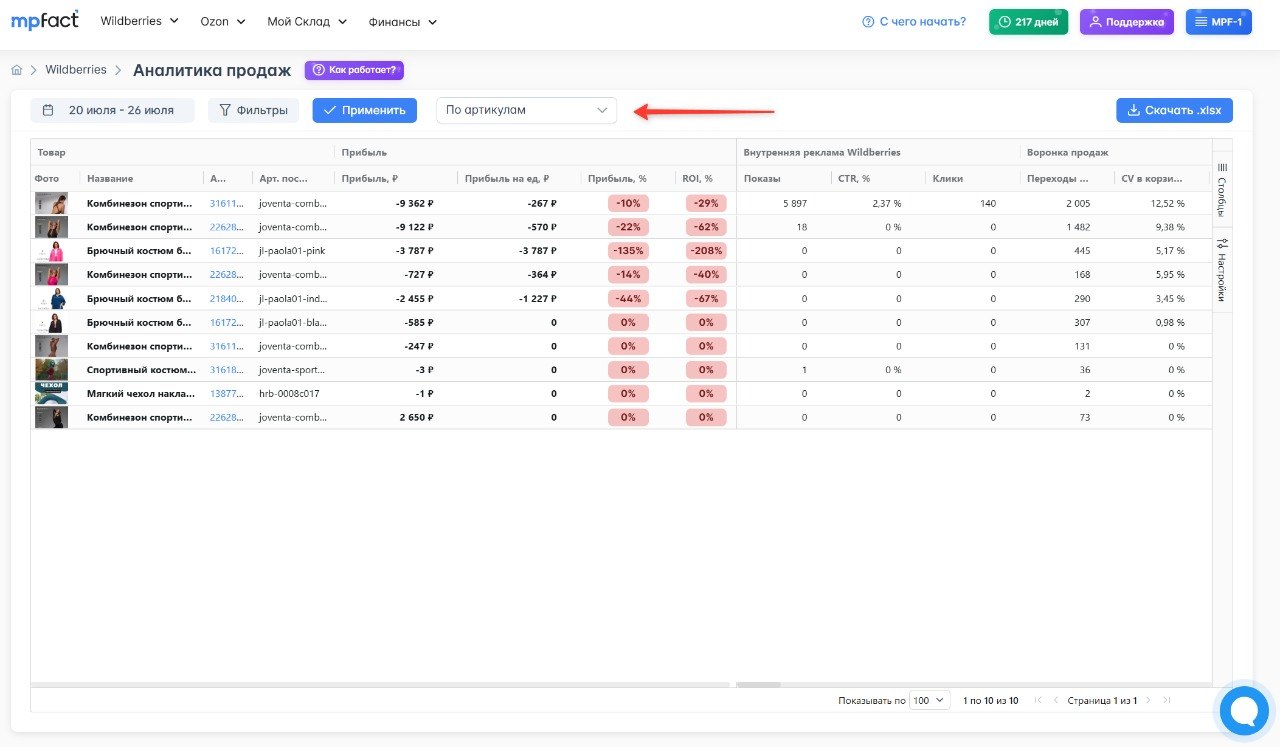Open the Финансы menu

[403, 21]
